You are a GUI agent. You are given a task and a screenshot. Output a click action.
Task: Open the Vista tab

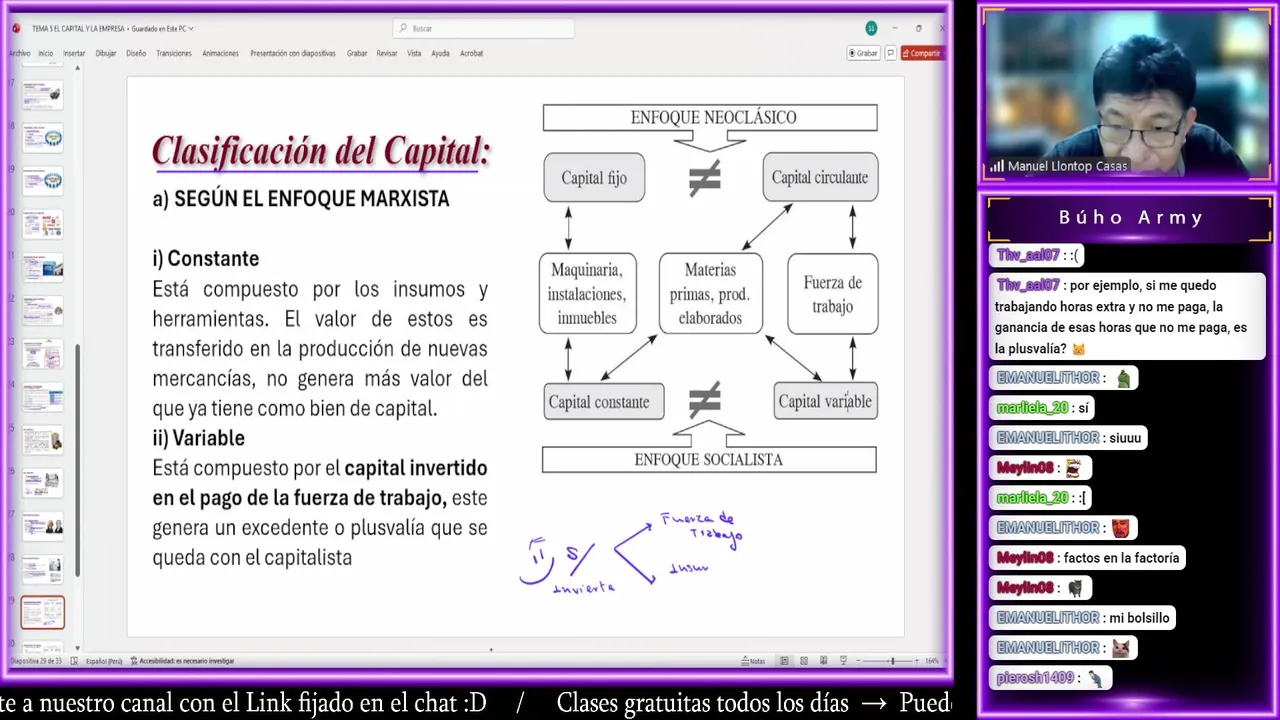pyautogui.click(x=414, y=53)
